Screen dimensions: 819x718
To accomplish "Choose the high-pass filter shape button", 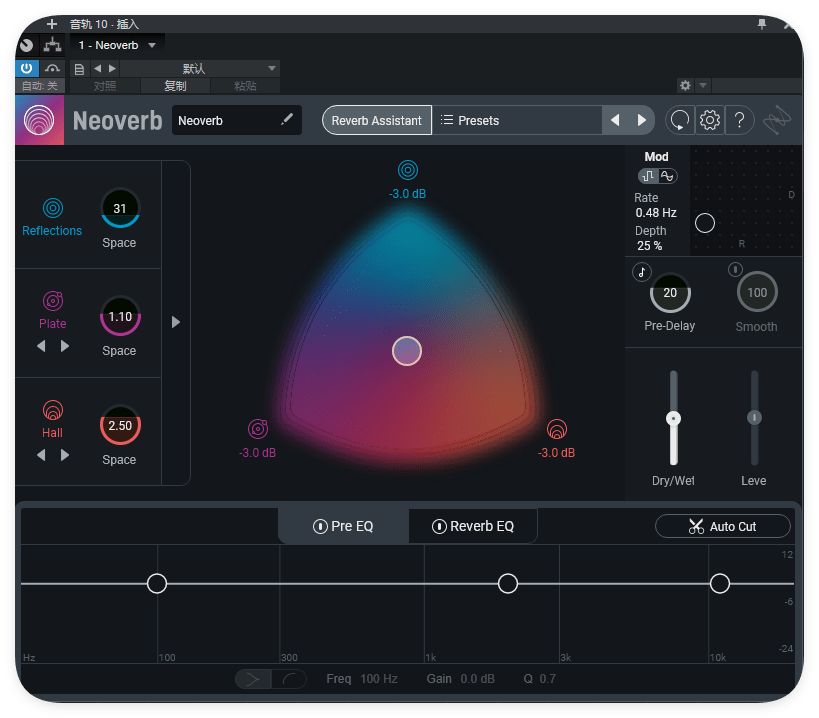I will [288, 679].
